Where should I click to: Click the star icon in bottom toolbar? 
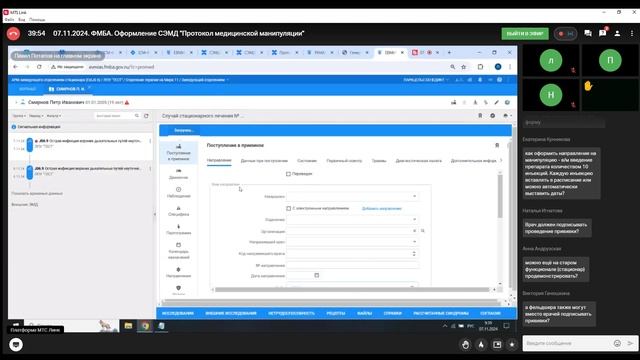512,344
